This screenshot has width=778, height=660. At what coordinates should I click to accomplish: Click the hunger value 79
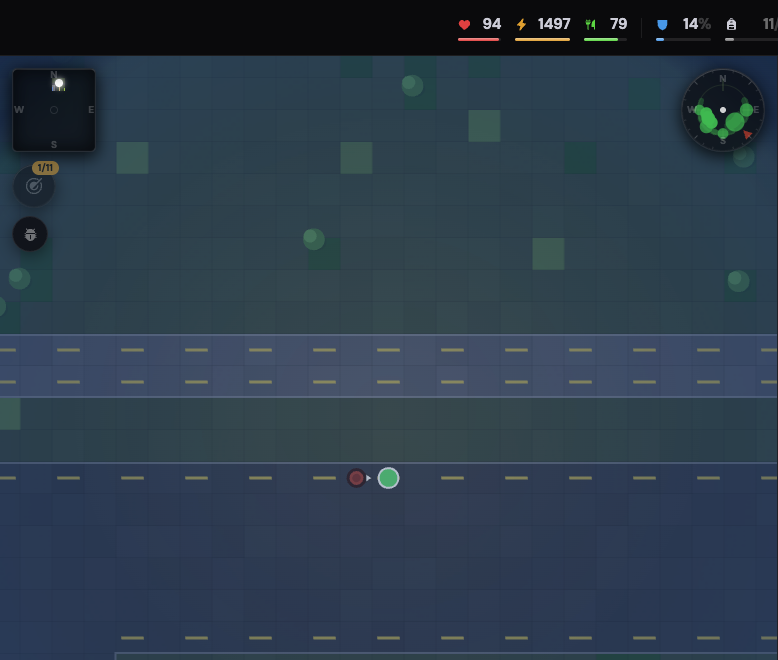coord(618,24)
